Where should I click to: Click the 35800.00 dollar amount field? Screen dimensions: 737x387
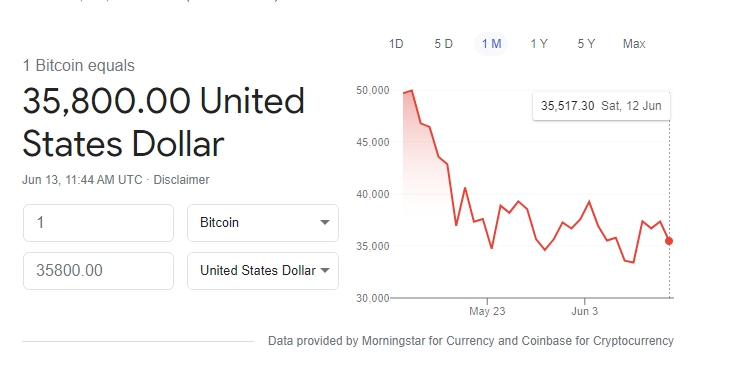(x=98, y=270)
